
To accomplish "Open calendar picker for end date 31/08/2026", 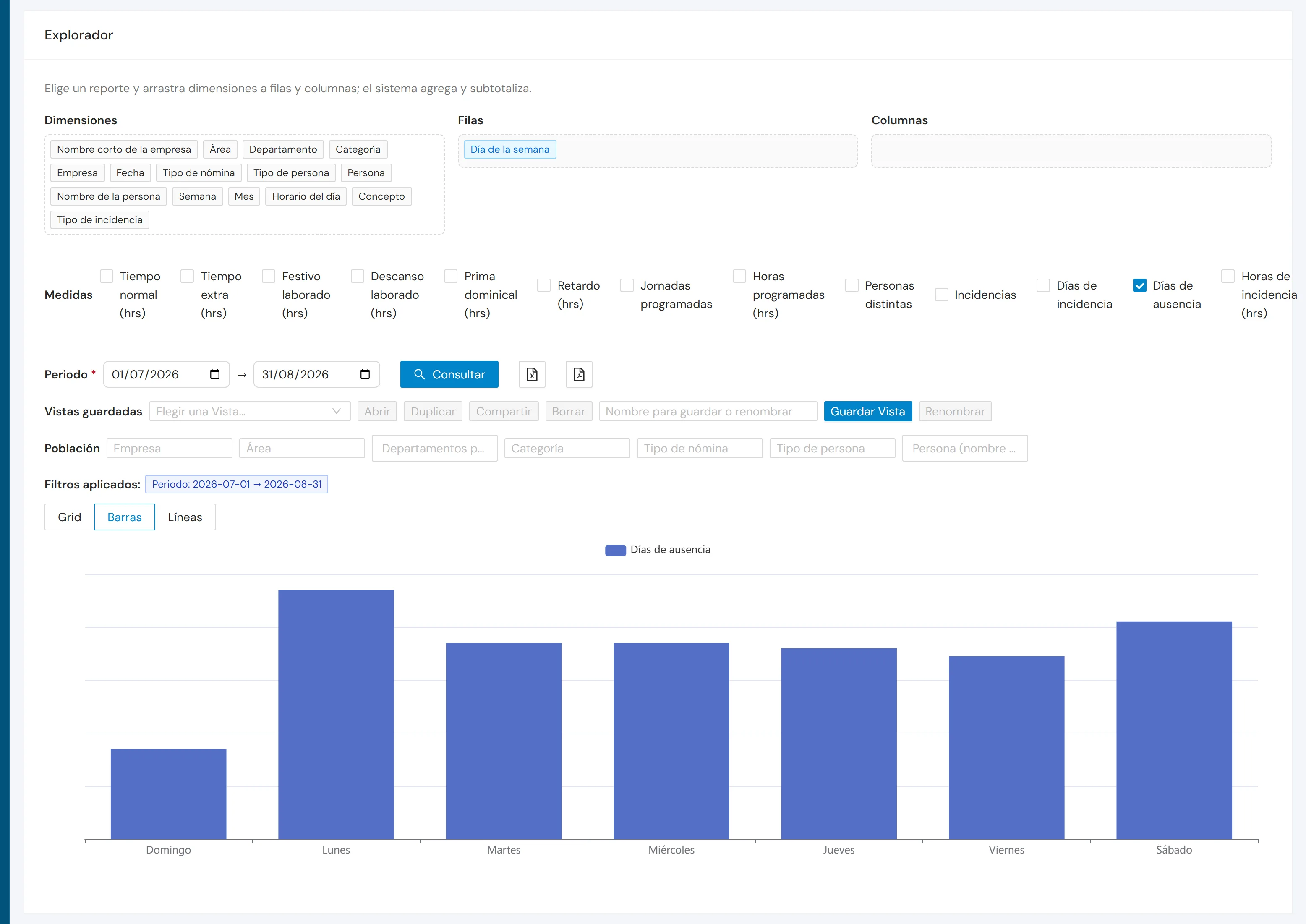I will (365, 374).
